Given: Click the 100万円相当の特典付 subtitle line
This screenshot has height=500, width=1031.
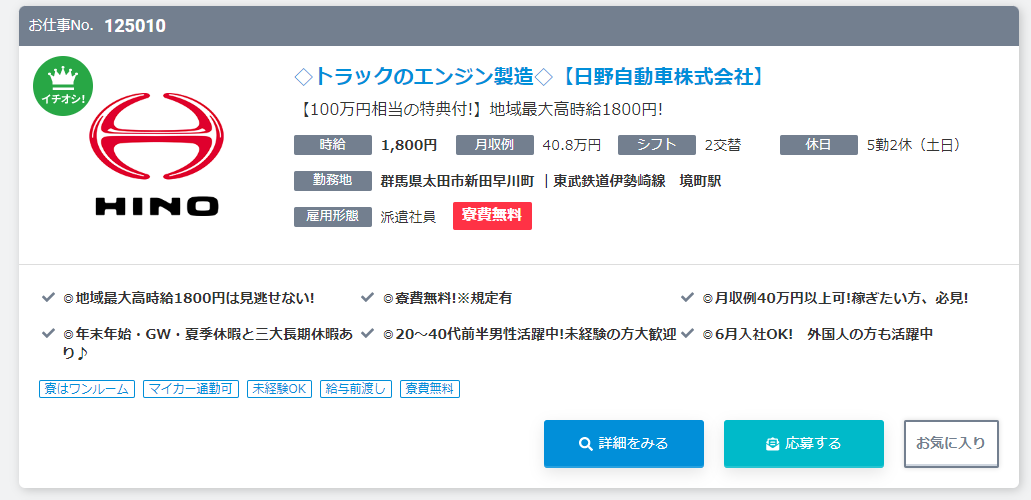Looking at the screenshot, I should click(479, 109).
